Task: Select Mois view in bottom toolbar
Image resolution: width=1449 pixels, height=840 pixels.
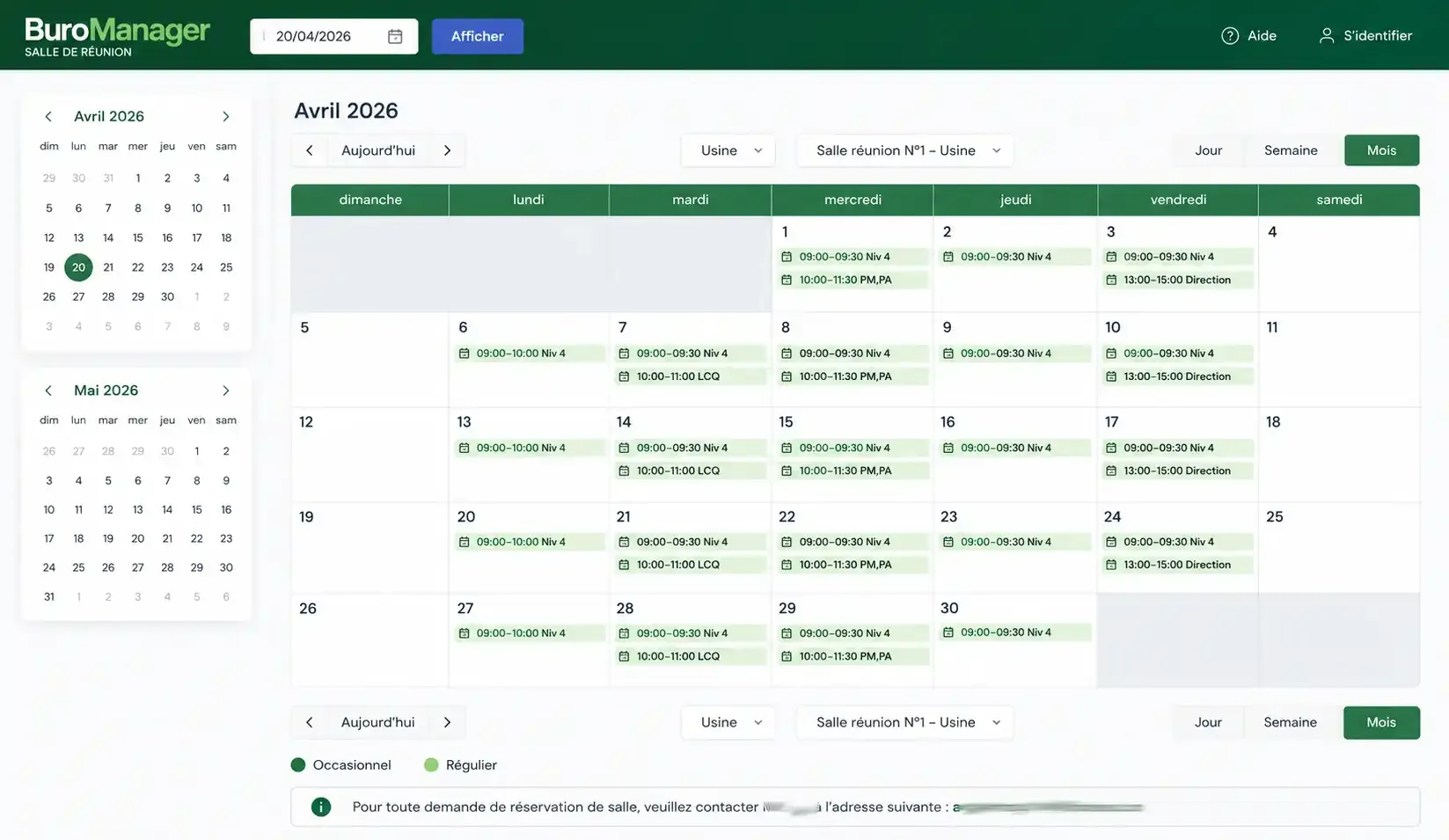Action: 1381,722
